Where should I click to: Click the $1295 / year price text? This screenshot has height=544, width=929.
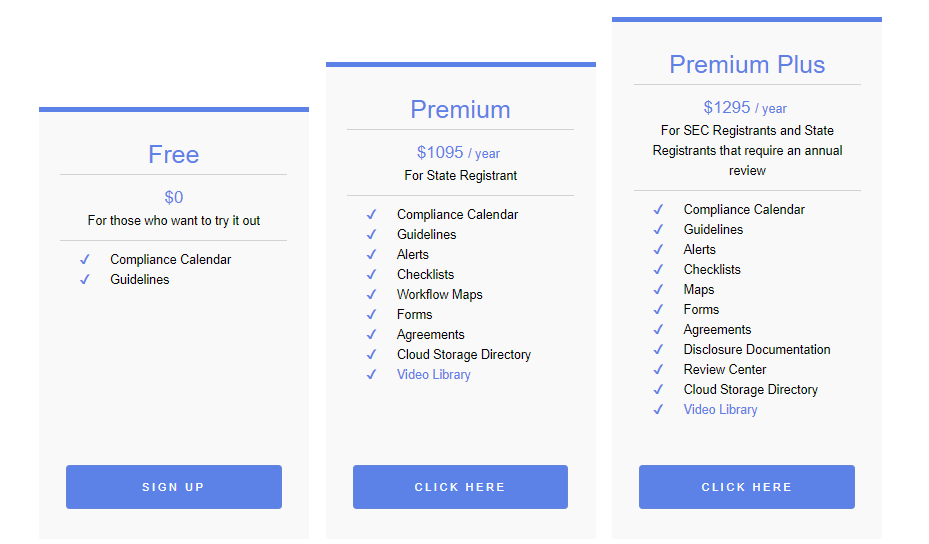point(745,108)
